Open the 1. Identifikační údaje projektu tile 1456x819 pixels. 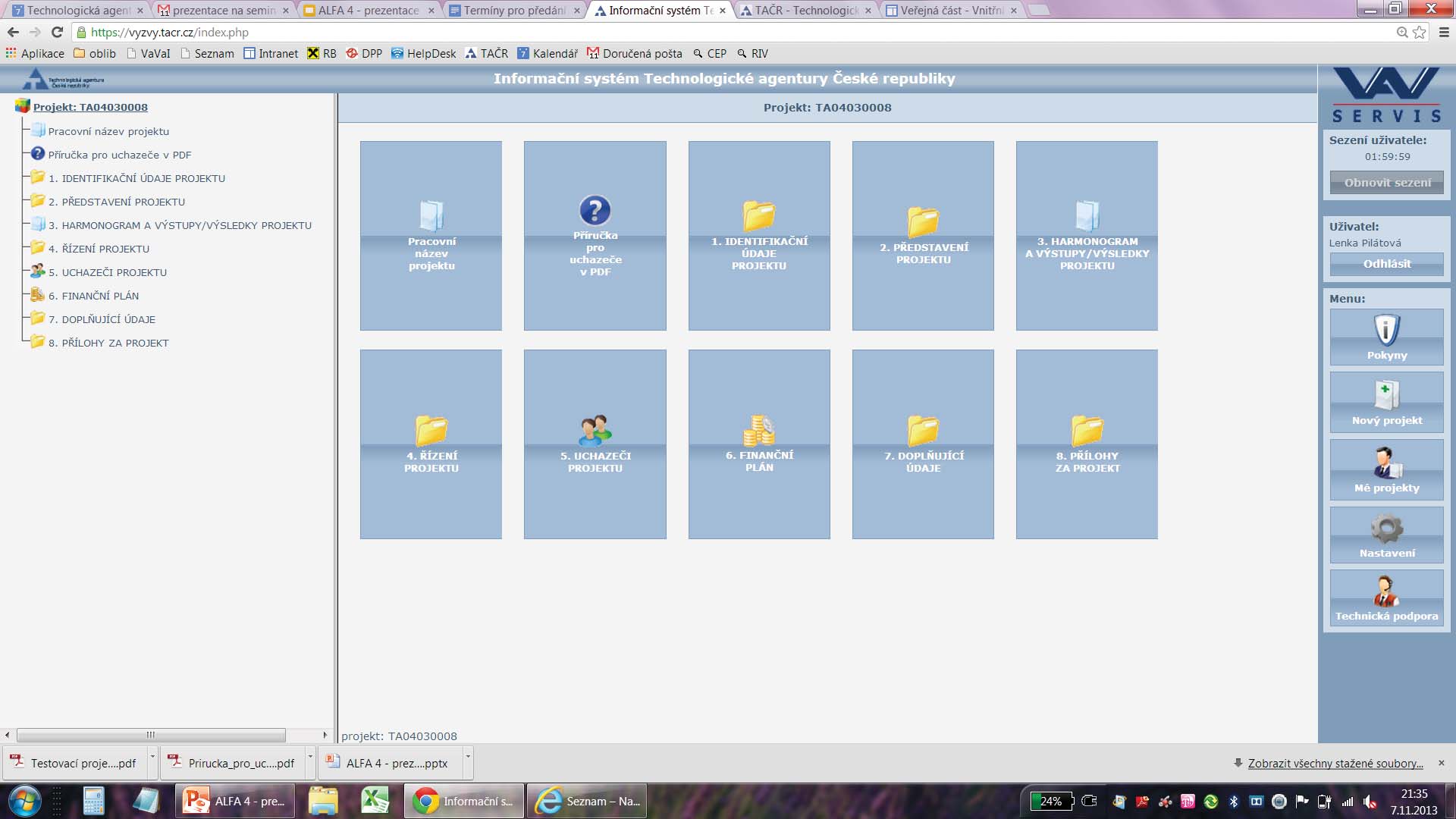(759, 236)
